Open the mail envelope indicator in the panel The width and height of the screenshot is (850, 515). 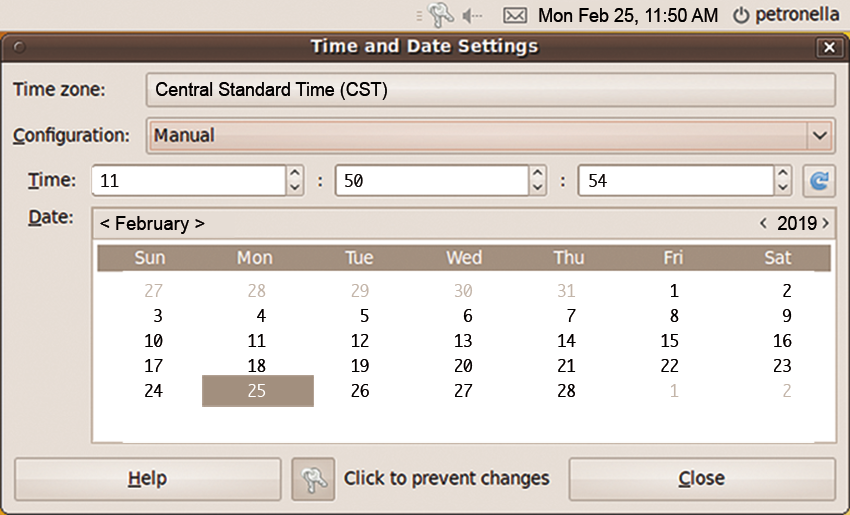[514, 15]
